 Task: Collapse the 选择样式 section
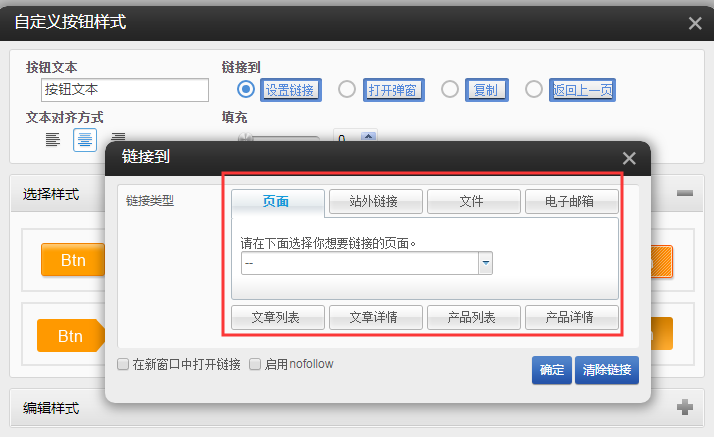(x=685, y=193)
